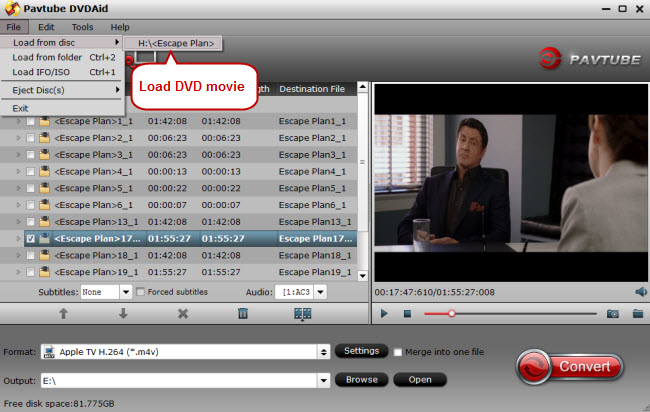This screenshot has height=412, width=650.
Task: Check the Escape Plan>1_1 checkbox
Action: tap(30, 121)
